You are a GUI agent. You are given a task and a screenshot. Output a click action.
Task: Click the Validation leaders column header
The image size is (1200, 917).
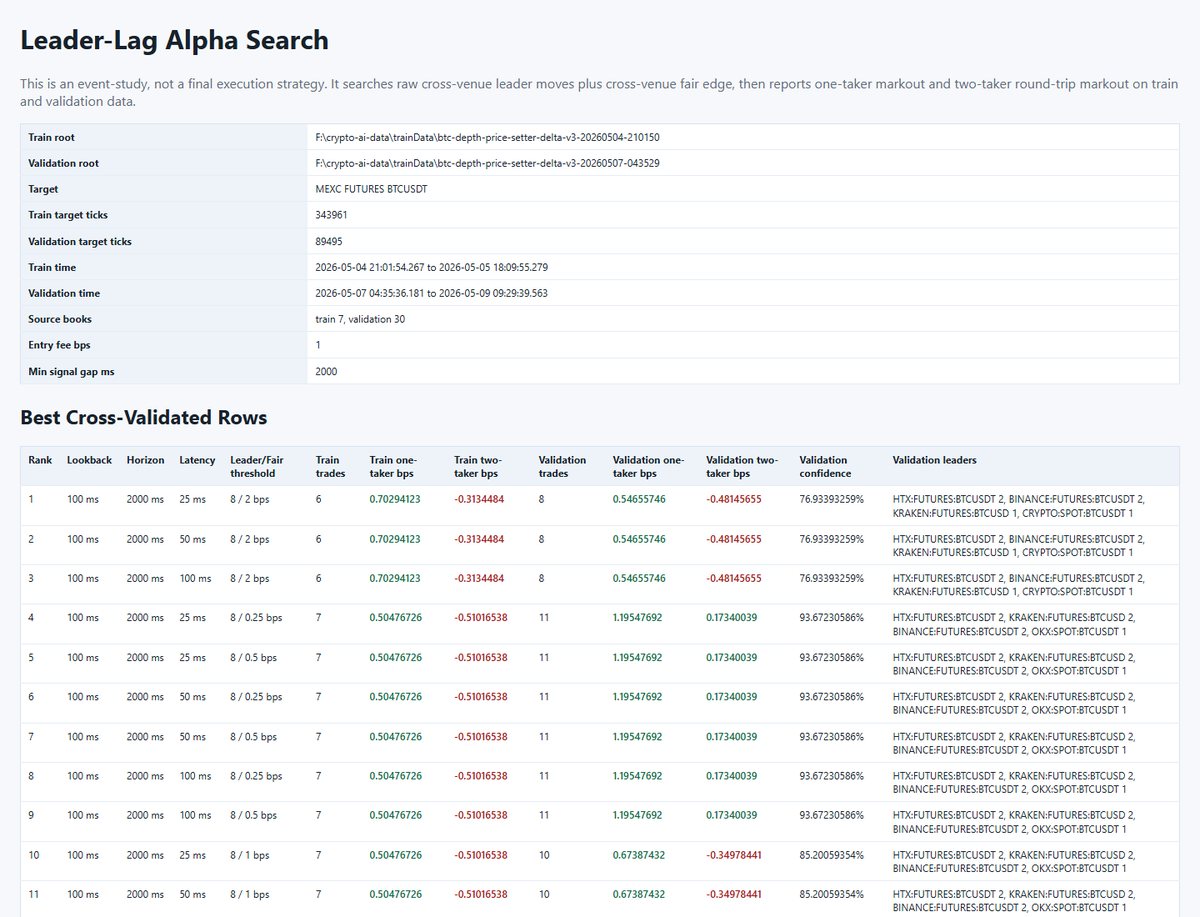(934, 460)
